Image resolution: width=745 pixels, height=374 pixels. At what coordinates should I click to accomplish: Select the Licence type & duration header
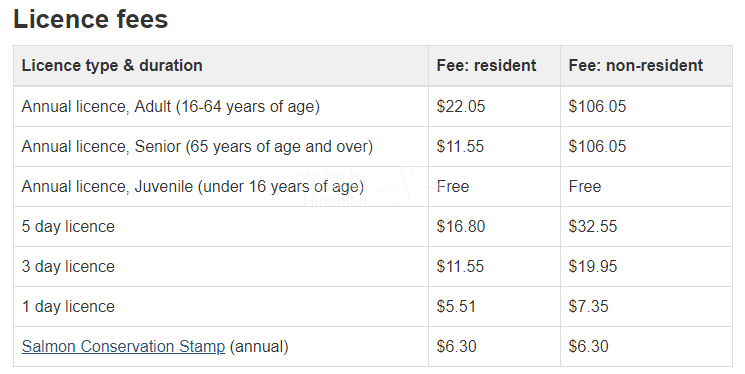pos(112,66)
